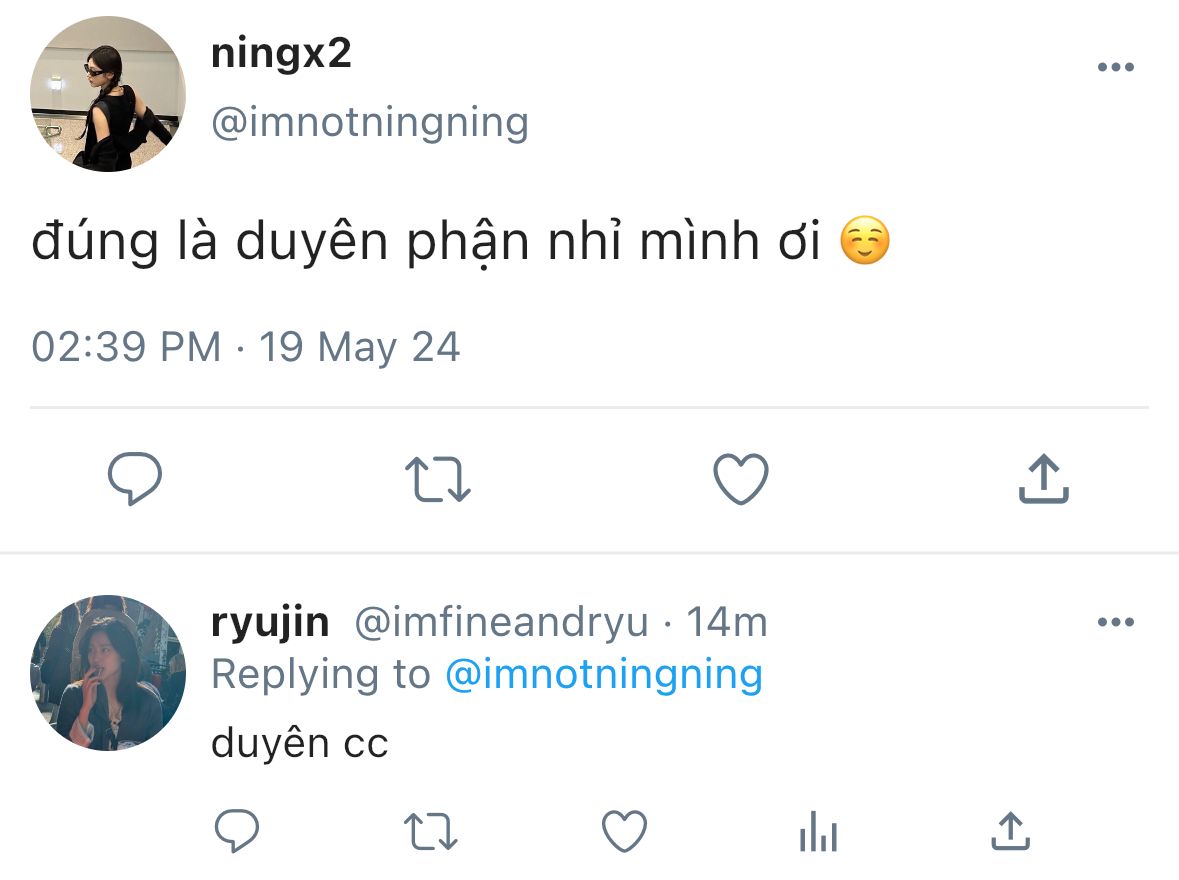
Task: Open ryujin's display name profile
Action: pyautogui.click(x=270, y=622)
